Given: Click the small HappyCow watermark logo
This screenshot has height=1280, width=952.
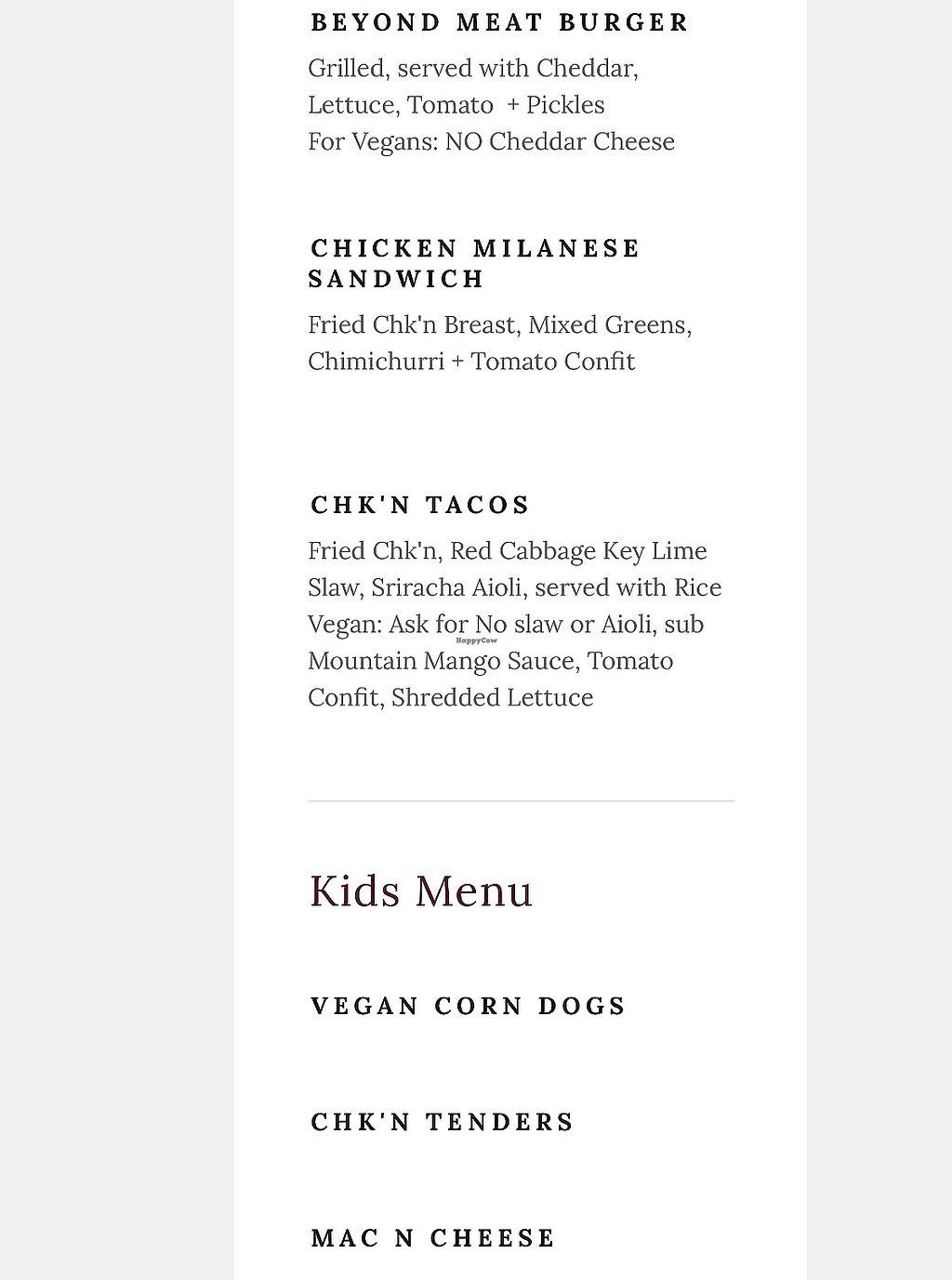Looking at the screenshot, I should [476, 640].
